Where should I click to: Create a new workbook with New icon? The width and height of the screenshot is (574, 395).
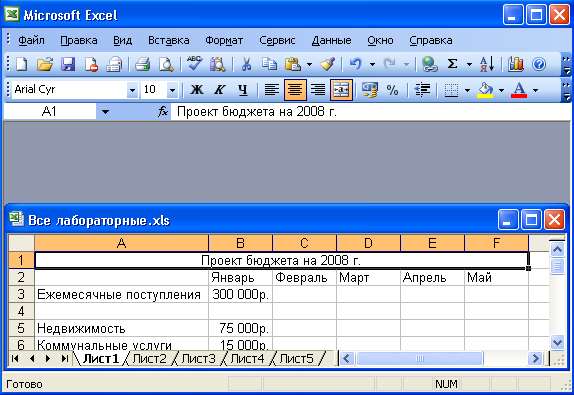point(22,64)
